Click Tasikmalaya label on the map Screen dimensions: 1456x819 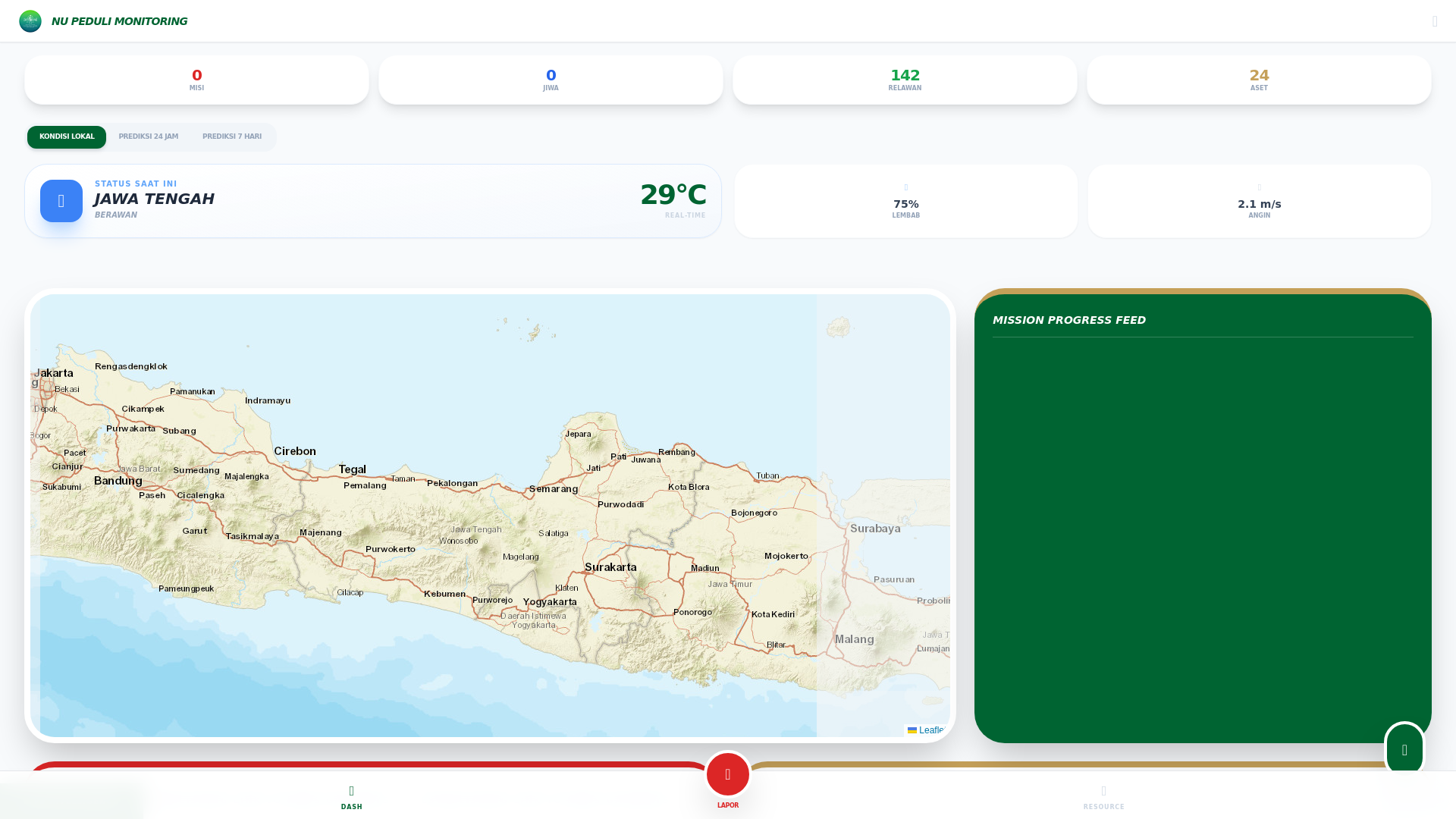pos(253,536)
